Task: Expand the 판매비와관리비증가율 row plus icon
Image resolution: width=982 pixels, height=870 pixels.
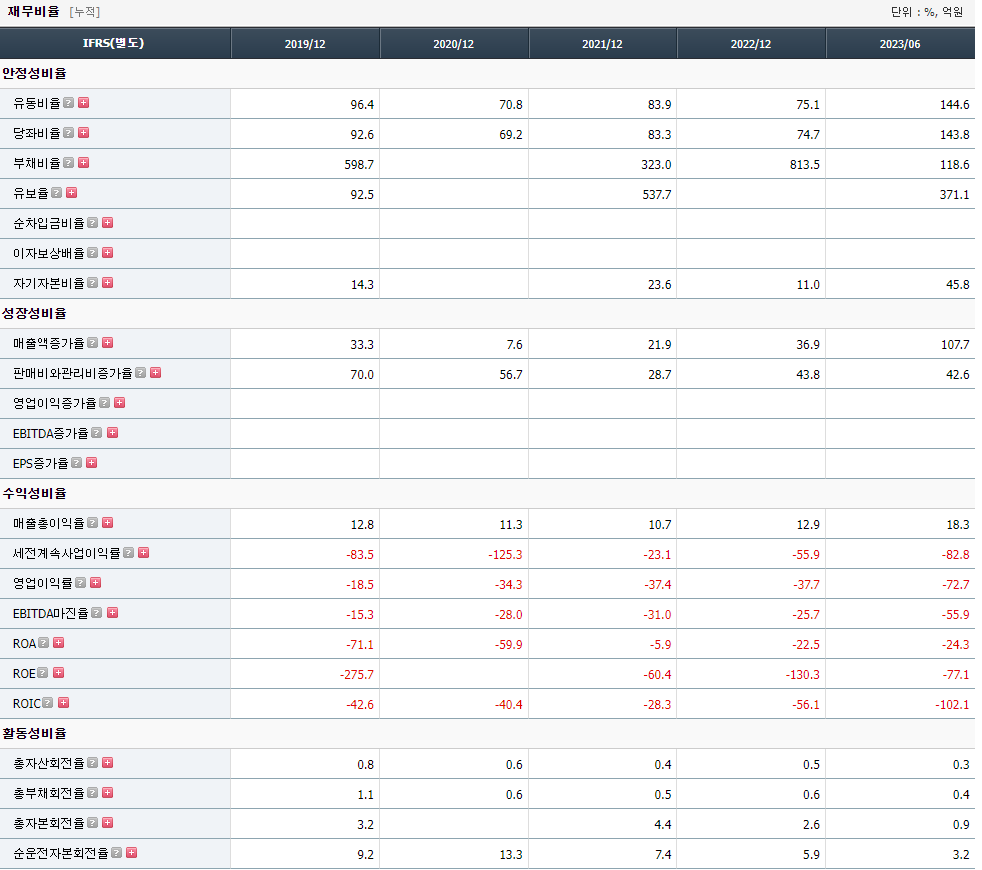Action: tap(156, 373)
